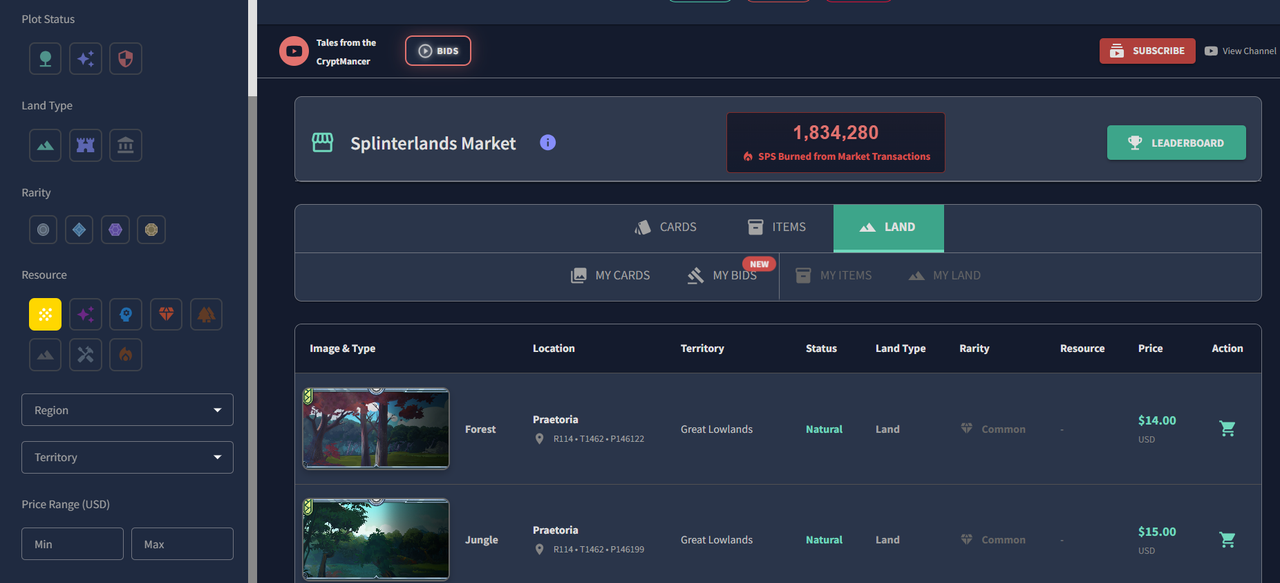
Task: Click the Location column header
Action: coord(554,349)
